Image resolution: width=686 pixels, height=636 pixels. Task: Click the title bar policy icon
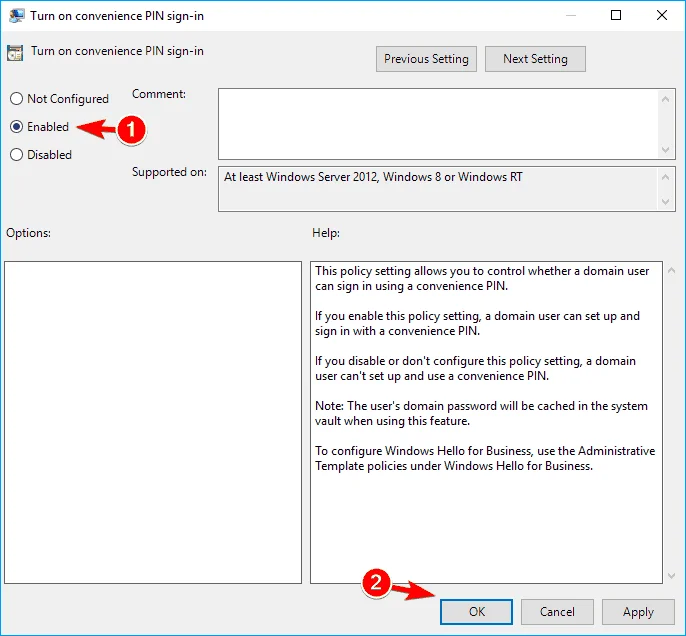click(x=16, y=16)
